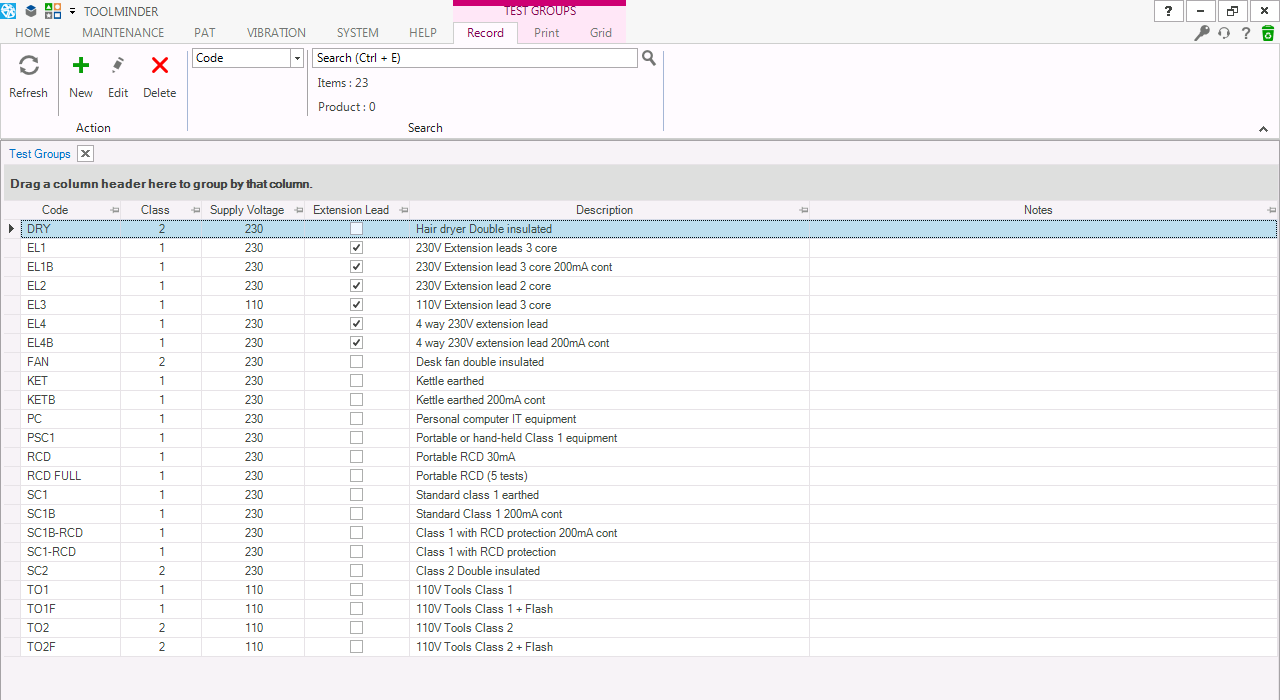Image resolution: width=1280 pixels, height=700 pixels.
Task: Toggle Extension Lead checkbox for EL4B
Action: coord(357,343)
